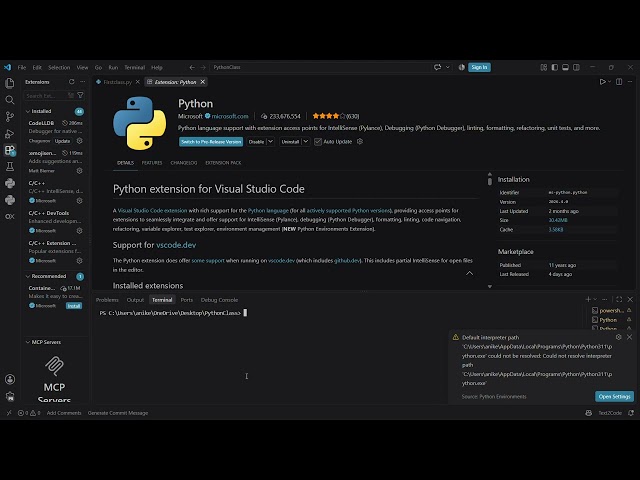Update the CodeLLDB extension
The width and height of the screenshot is (640, 480).
tap(62, 141)
